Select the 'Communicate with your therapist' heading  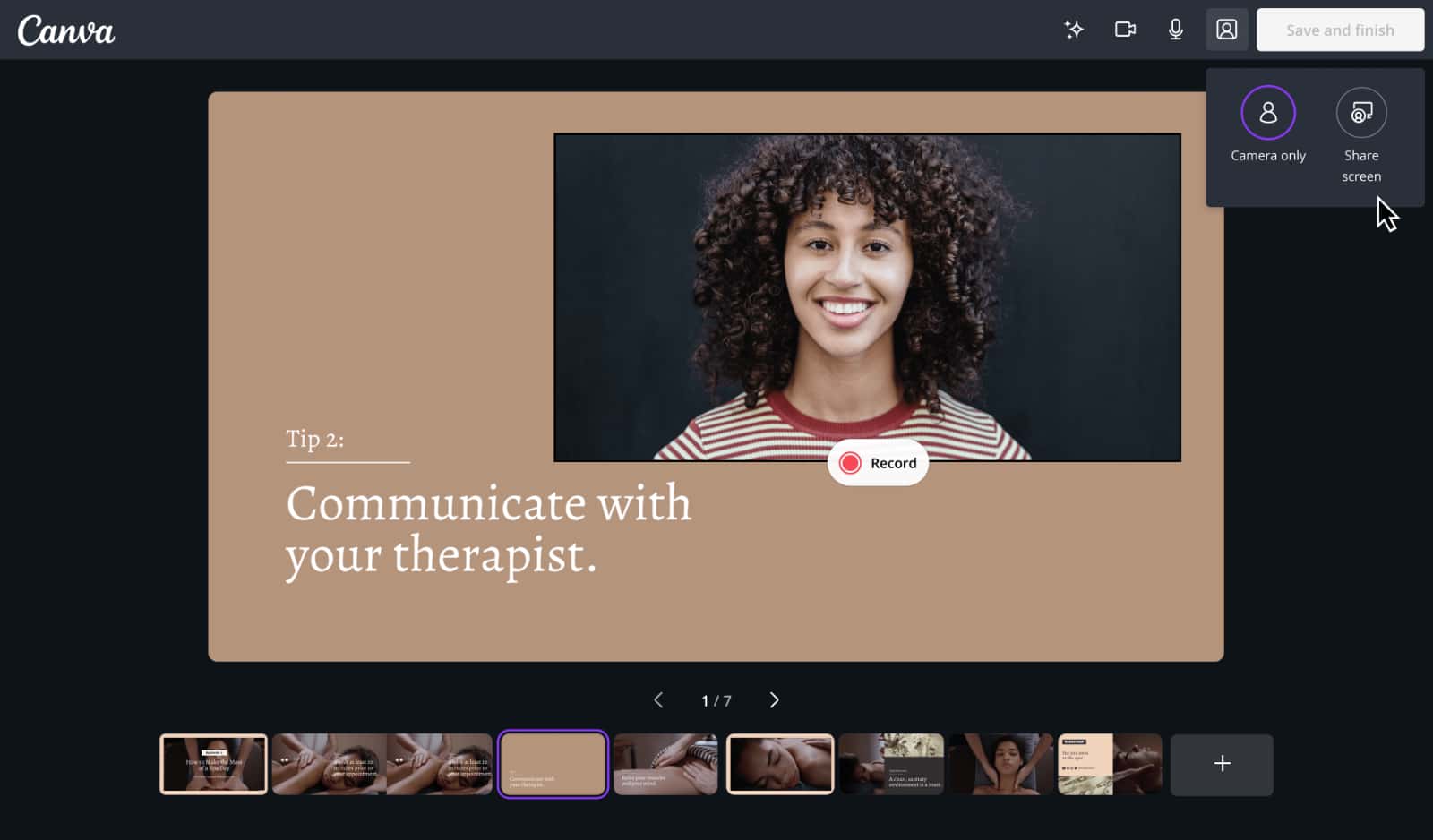488,528
